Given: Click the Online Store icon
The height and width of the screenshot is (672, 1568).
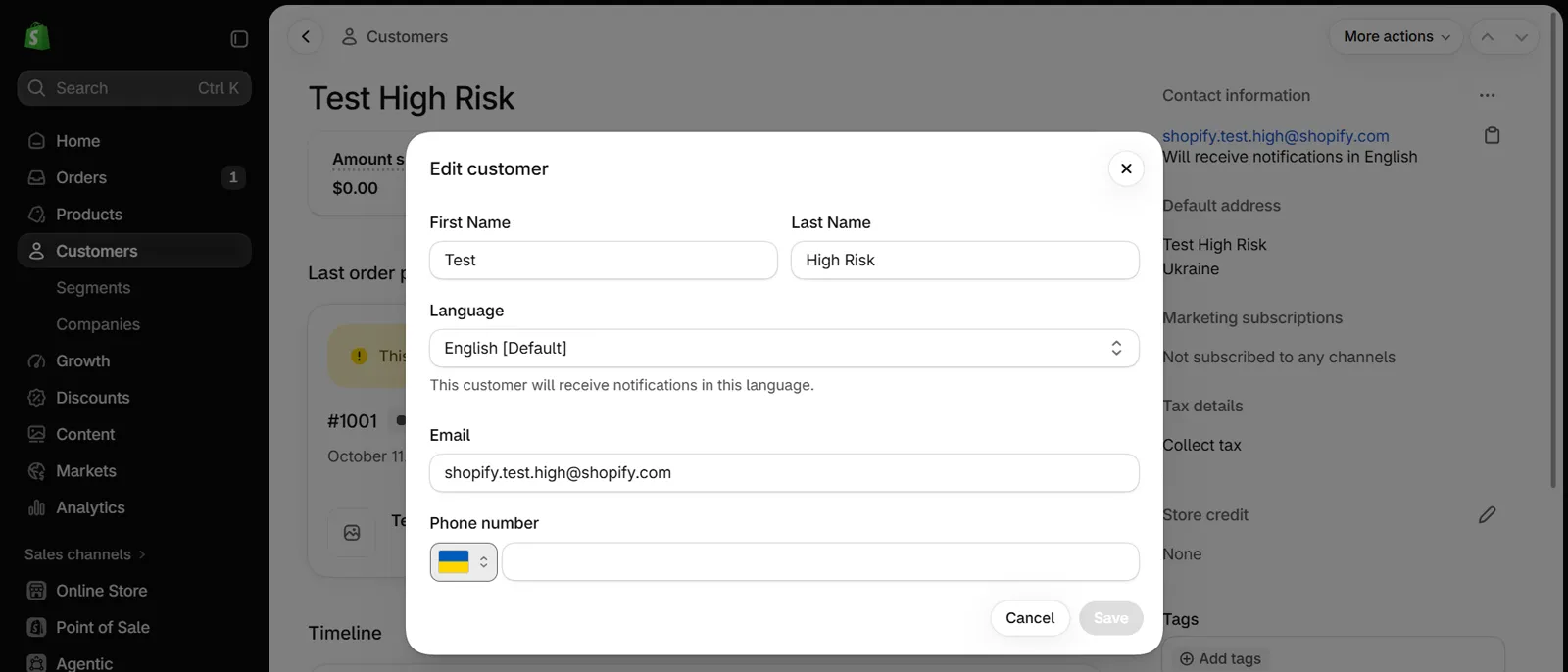Looking at the screenshot, I should pos(36,591).
